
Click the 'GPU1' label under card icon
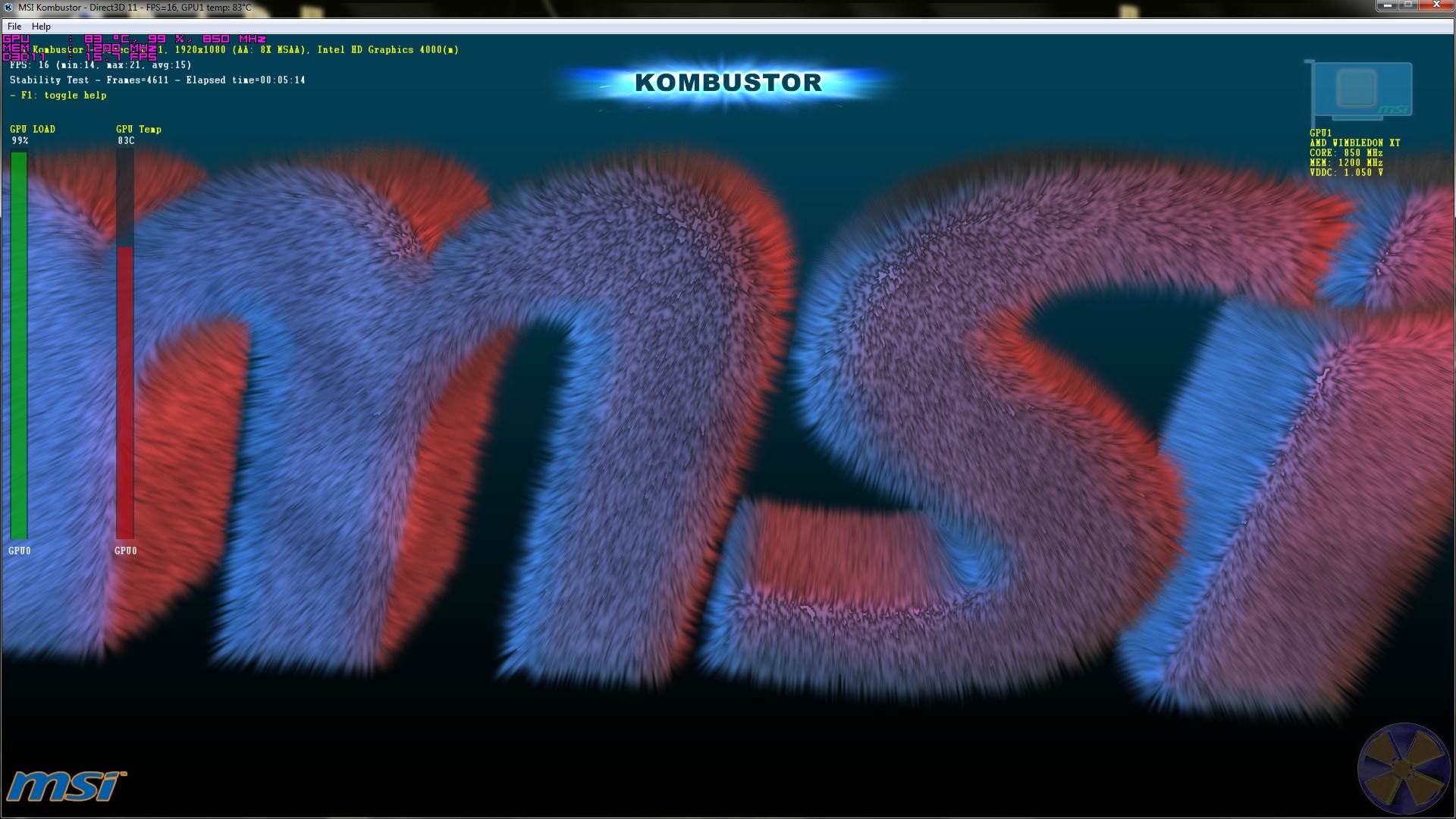click(x=1320, y=133)
